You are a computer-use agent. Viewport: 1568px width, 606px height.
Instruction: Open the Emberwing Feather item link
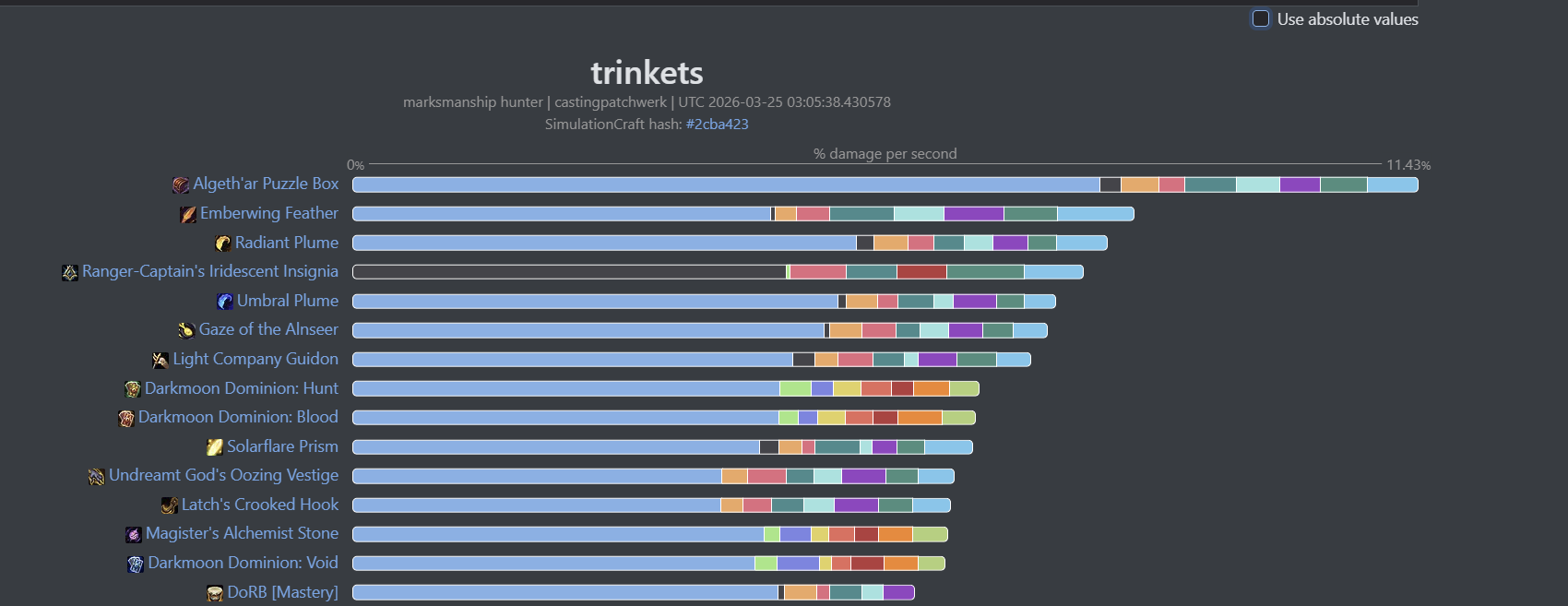coord(269,213)
